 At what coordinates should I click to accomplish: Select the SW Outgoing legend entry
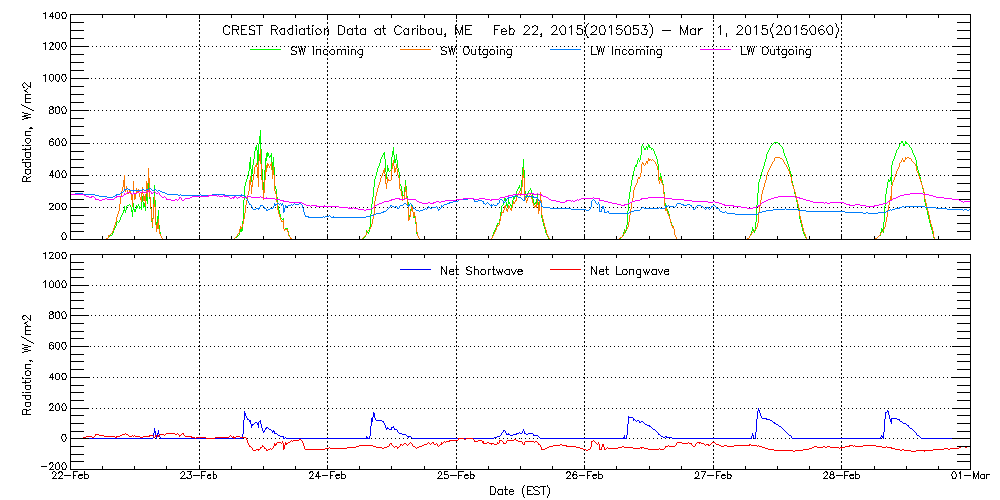click(x=476, y=52)
